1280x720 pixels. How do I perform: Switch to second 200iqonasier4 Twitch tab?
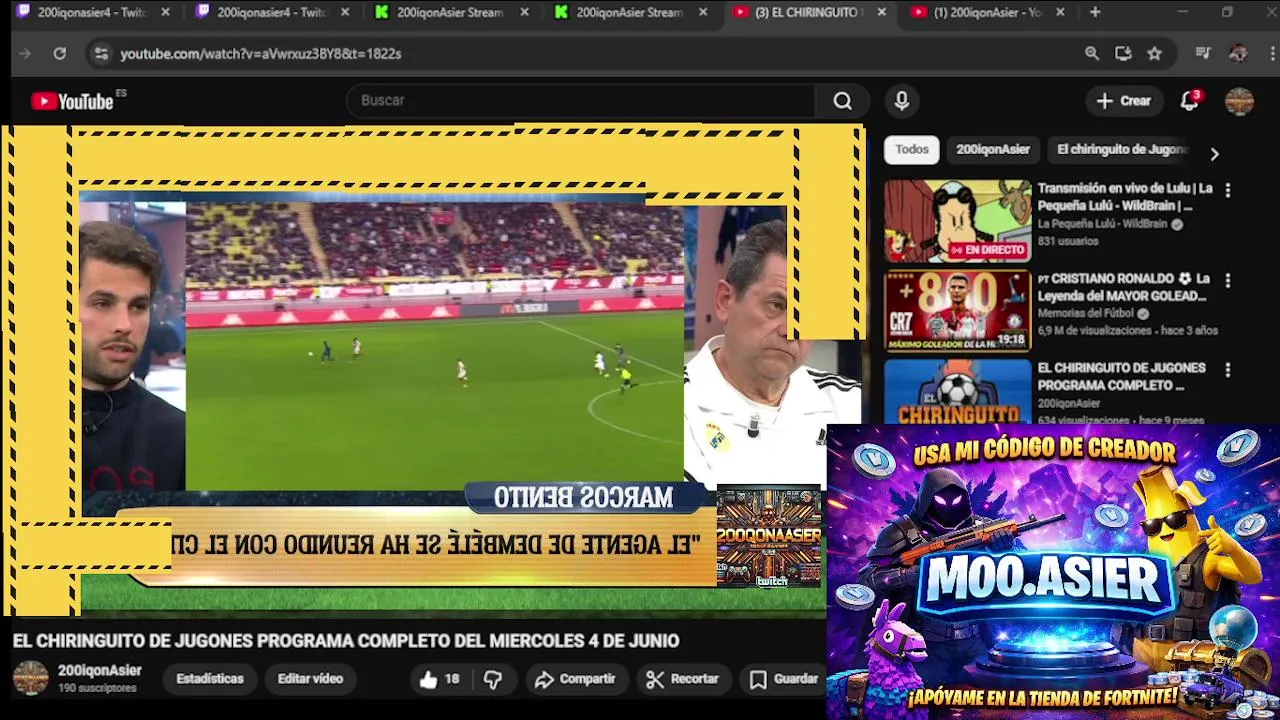point(271,13)
